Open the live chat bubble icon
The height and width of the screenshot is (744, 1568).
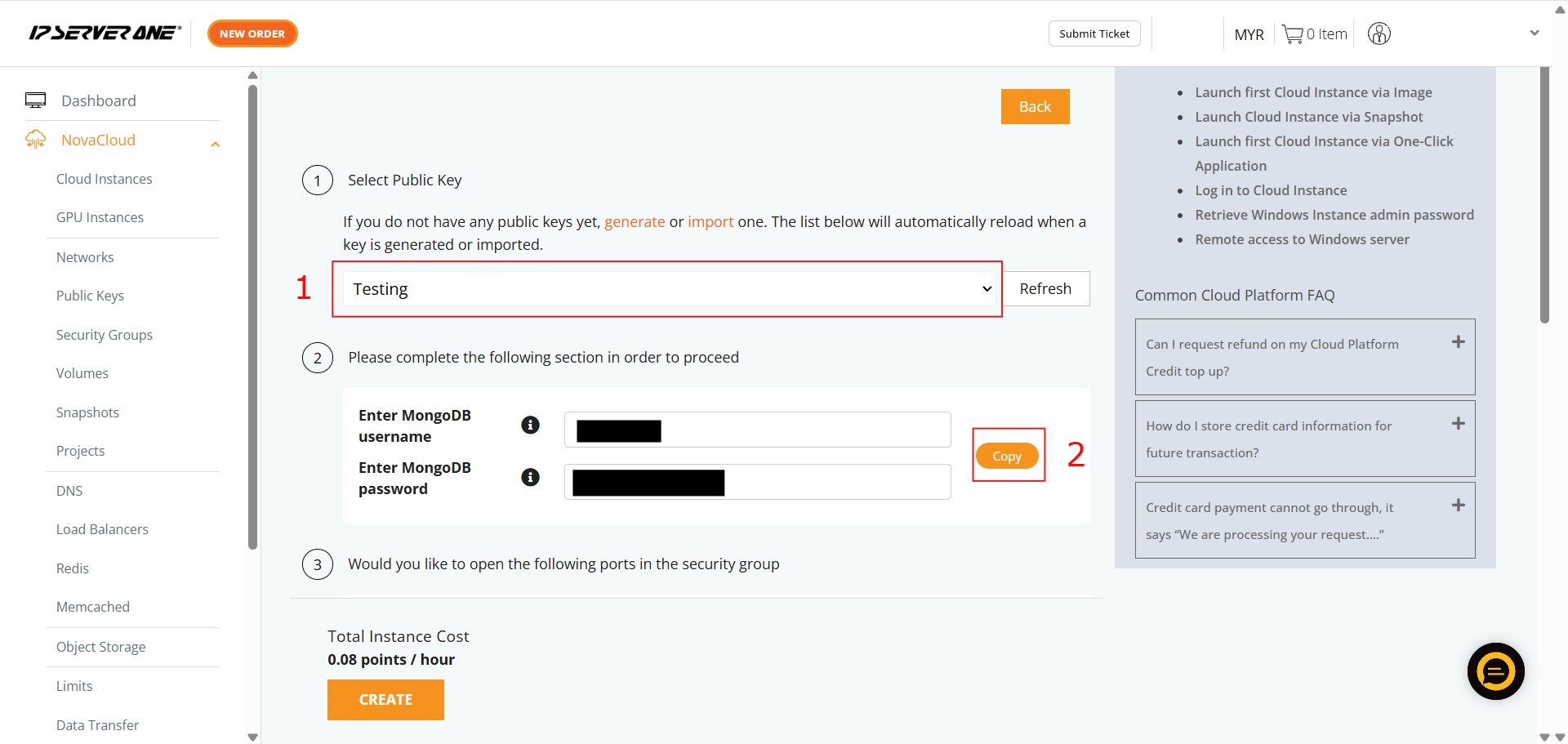tap(1495, 671)
